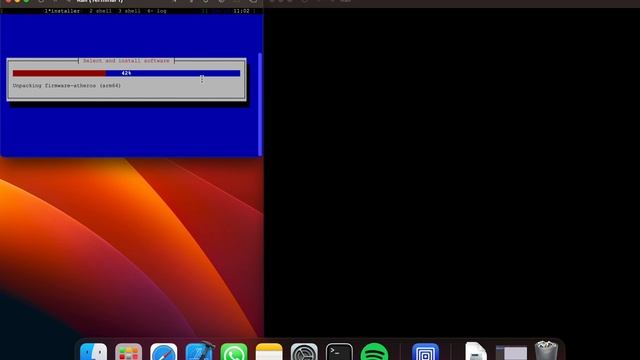Open Finder from the Dock
The image size is (640, 360).
(93, 351)
